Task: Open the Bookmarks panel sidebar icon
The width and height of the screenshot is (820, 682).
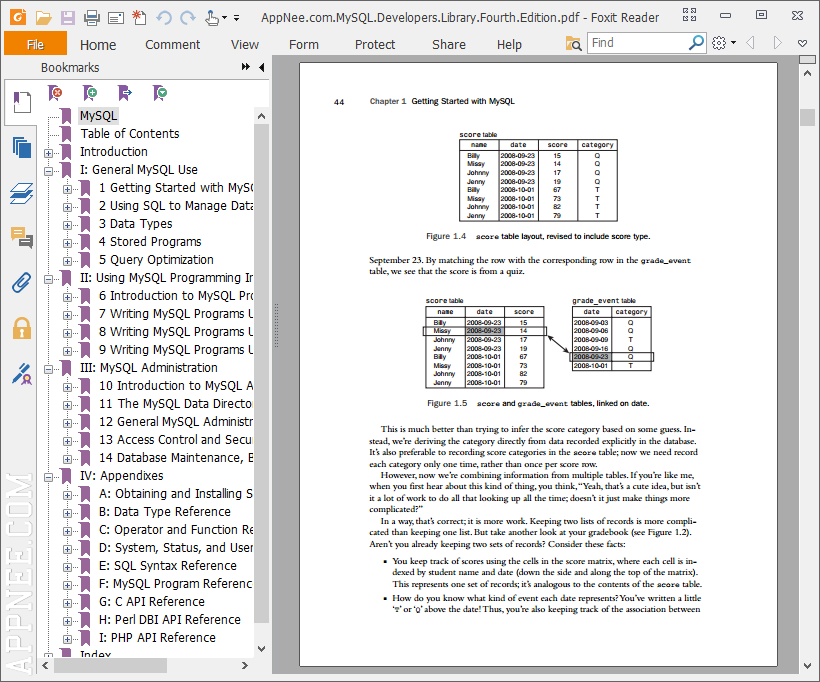Action: pyautogui.click(x=21, y=102)
